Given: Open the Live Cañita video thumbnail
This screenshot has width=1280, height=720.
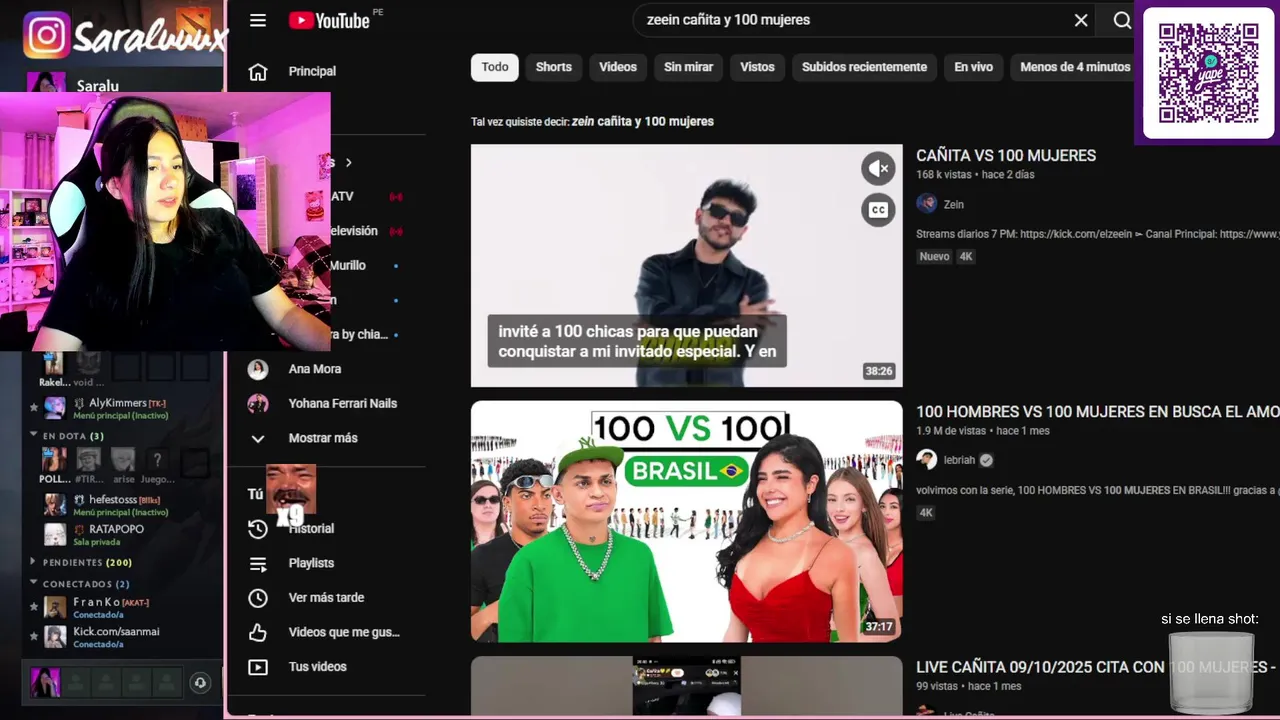Looking at the screenshot, I should coord(686,686).
